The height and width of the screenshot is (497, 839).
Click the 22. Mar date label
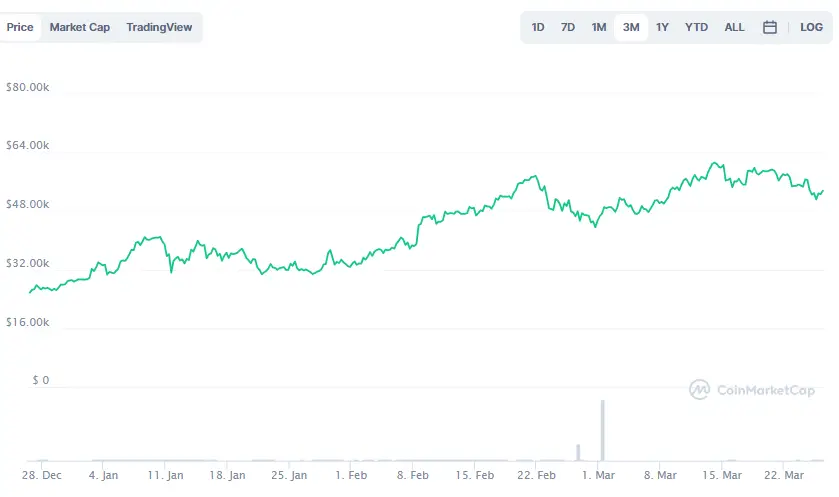pos(784,475)
